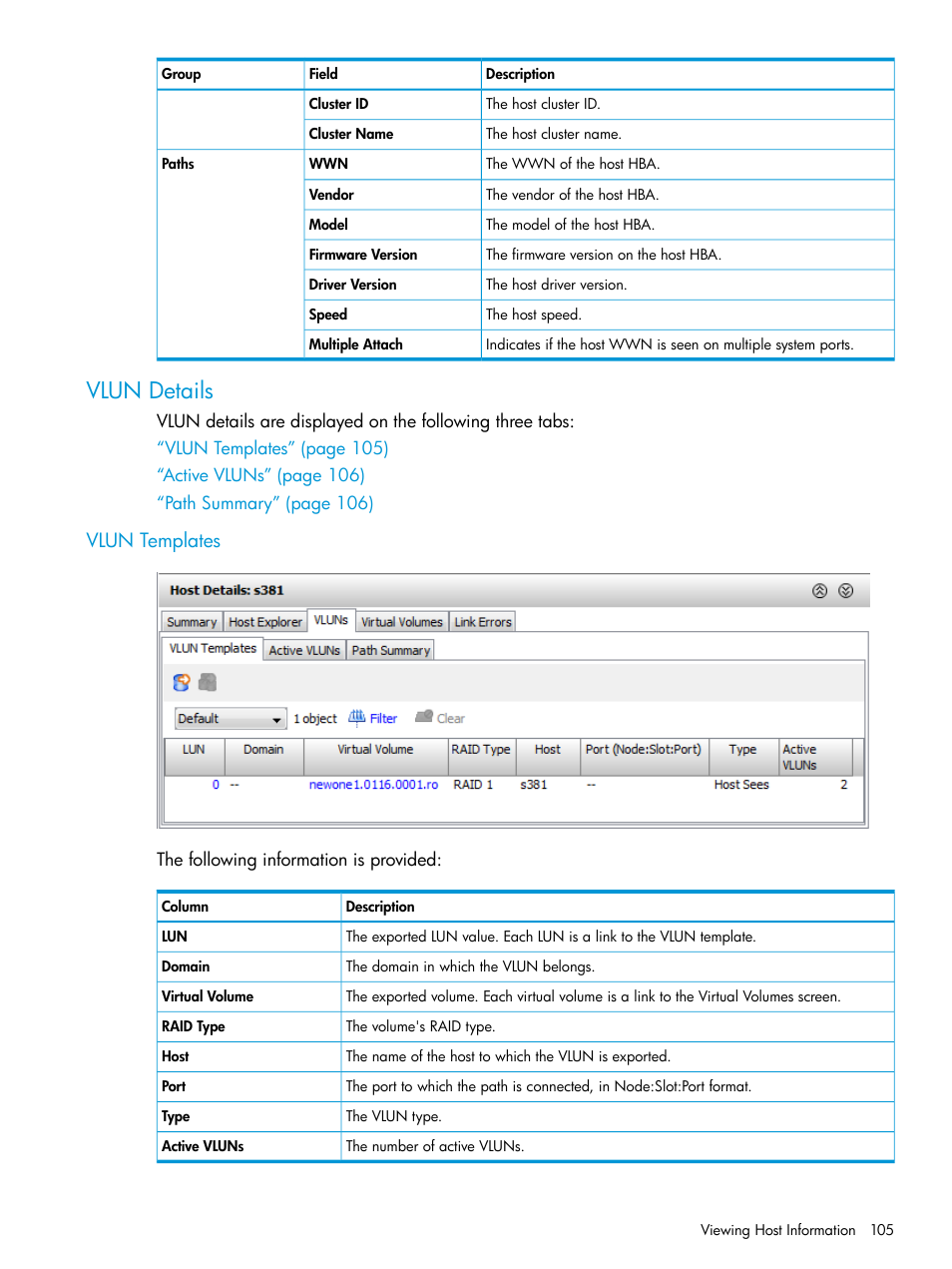Click the grayed export icon beside refresh
This screenshot has width=952, height=1269.
(208, 683)
